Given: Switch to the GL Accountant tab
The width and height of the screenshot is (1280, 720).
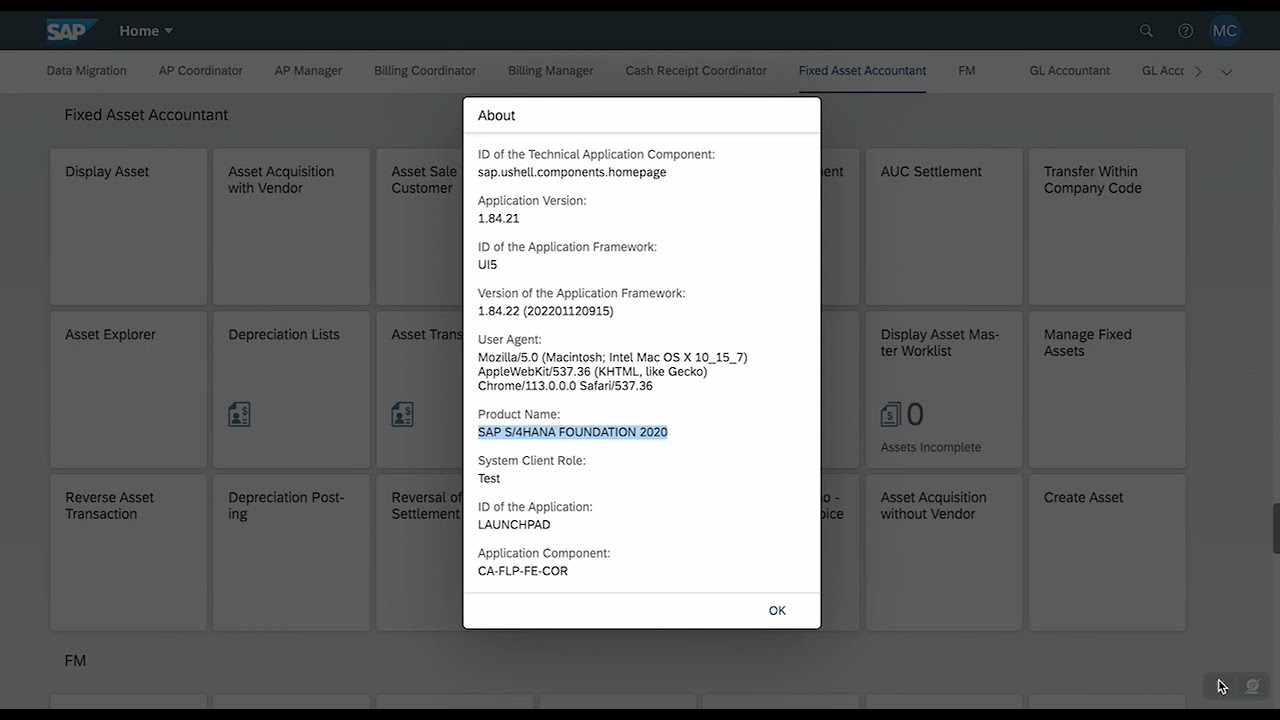Looking at the screenshot, I should [1070, 71].
